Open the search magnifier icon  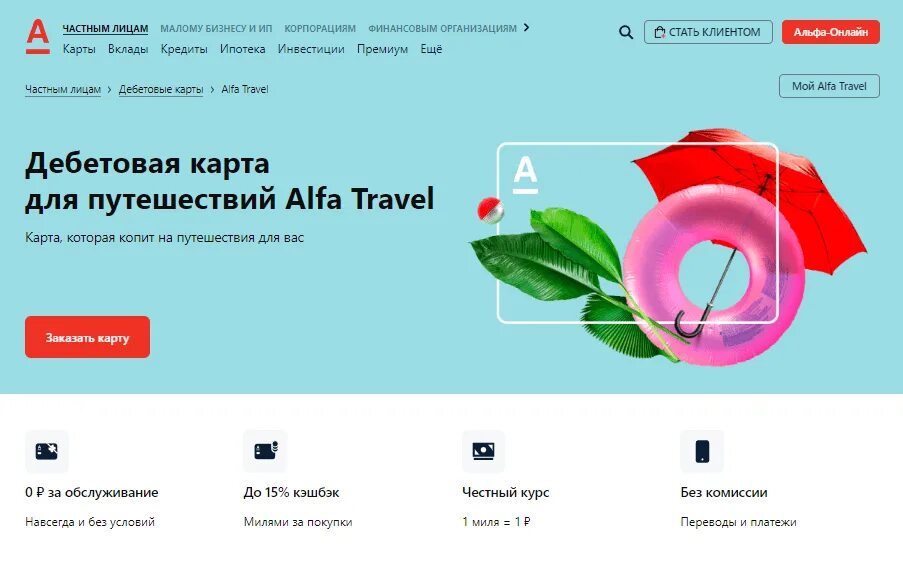pyautogui.click(x=626, y=32)
